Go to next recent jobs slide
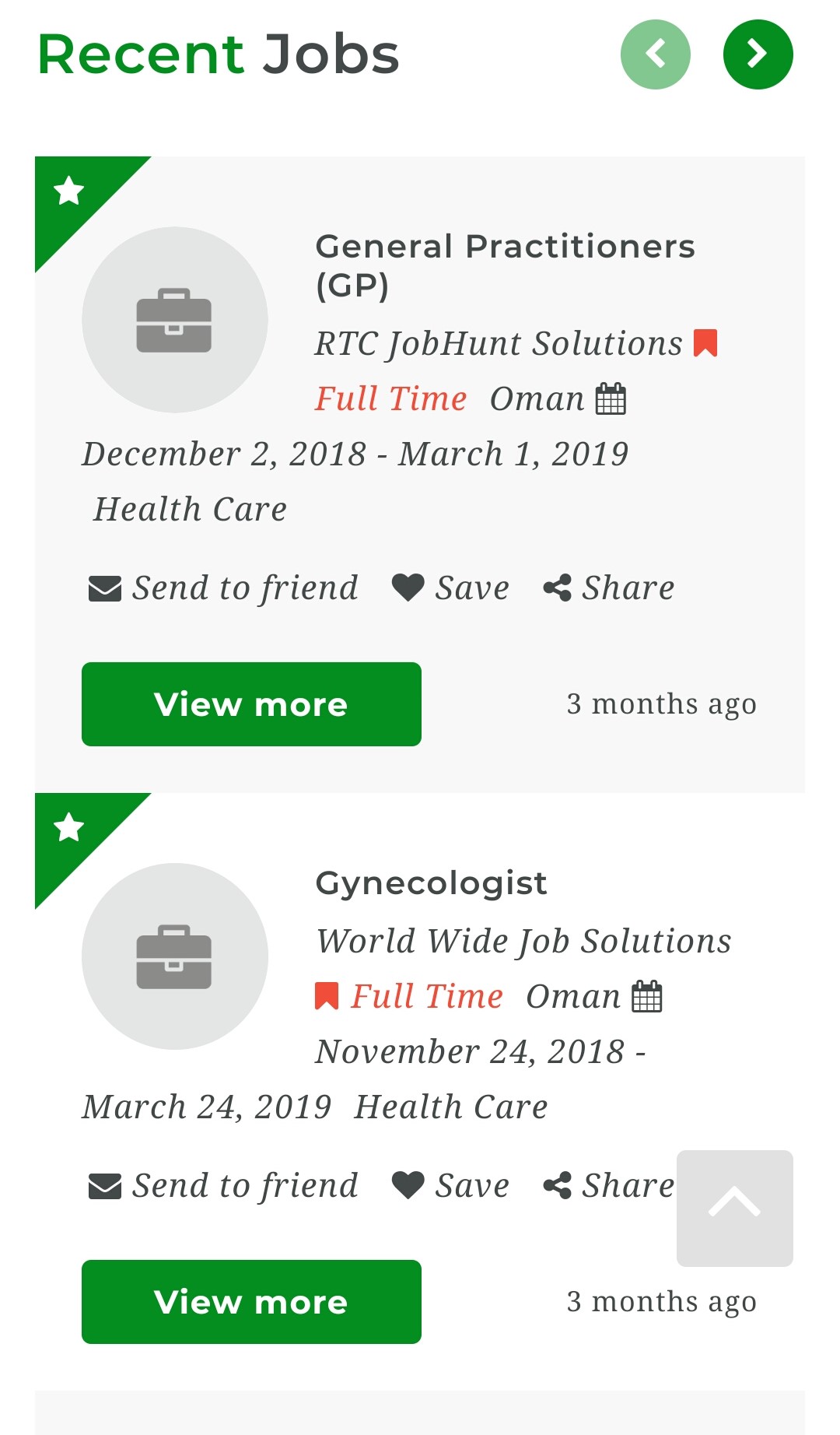840x1435 pixels. coord(758,54)
